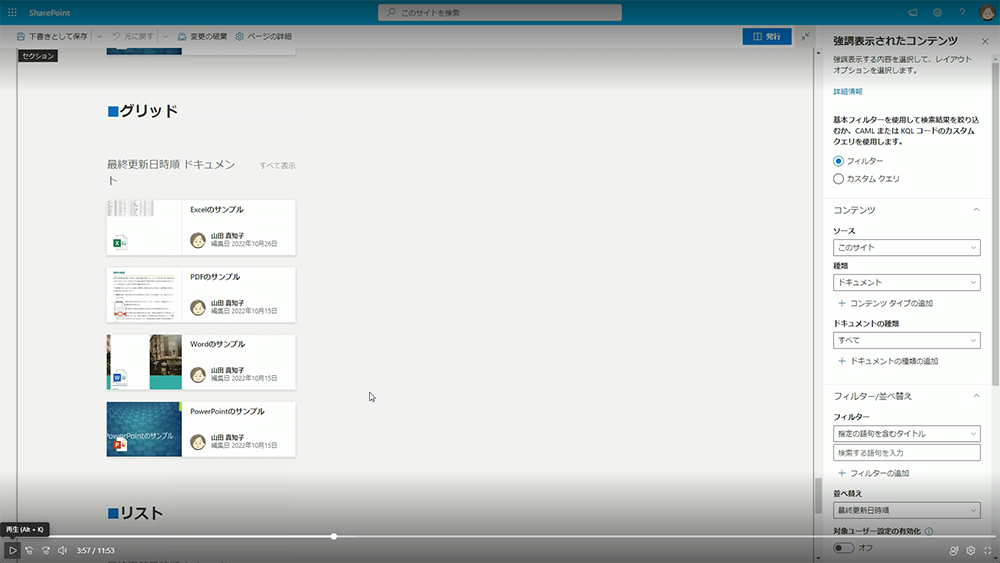The width and height of the screenshot is (1000, 563).
Task: Click author avatar on Excelのサンプル card
Action: pos(198,240)
